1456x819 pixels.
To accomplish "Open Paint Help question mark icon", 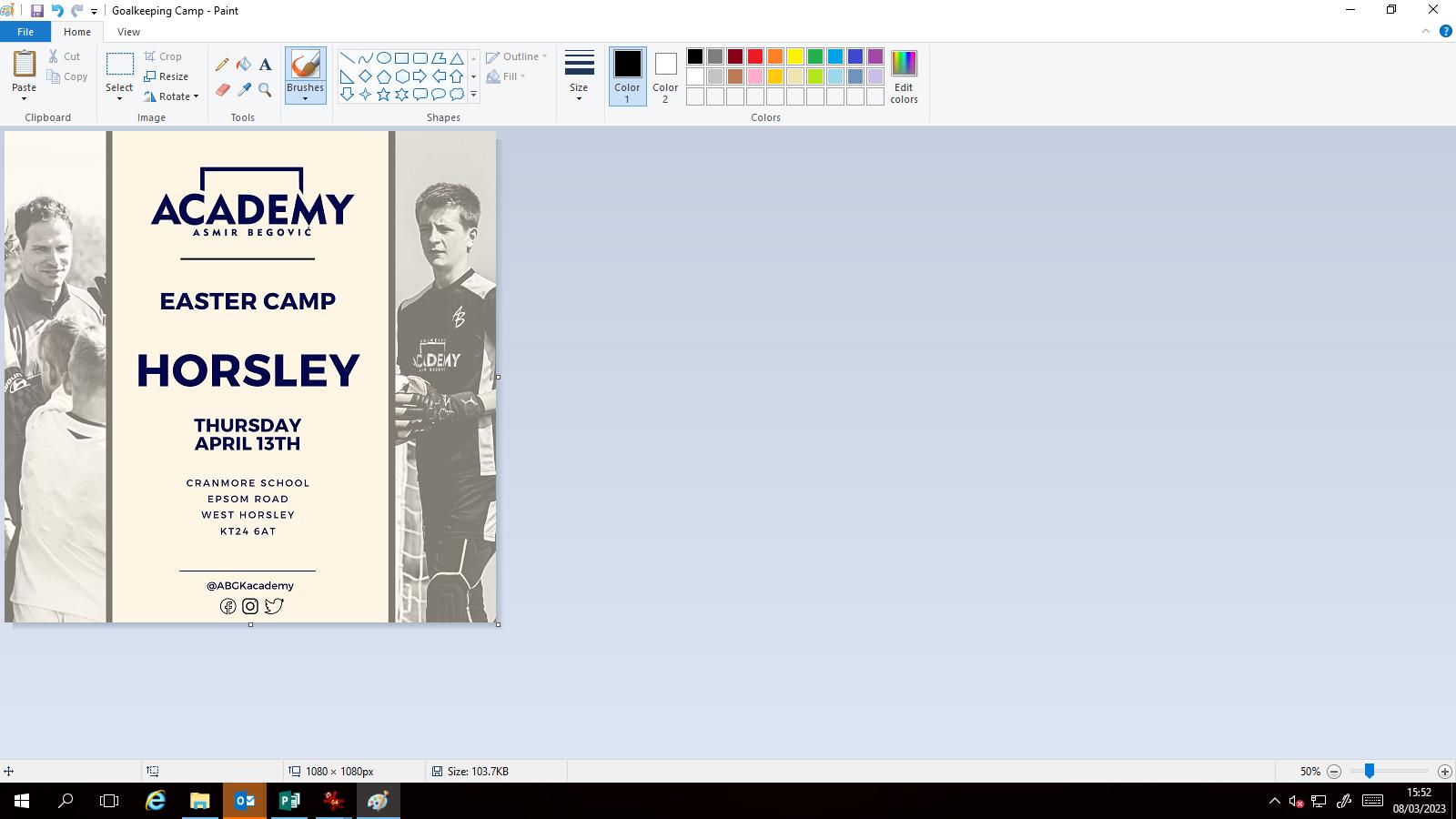I will click(x=1446, y=31).
